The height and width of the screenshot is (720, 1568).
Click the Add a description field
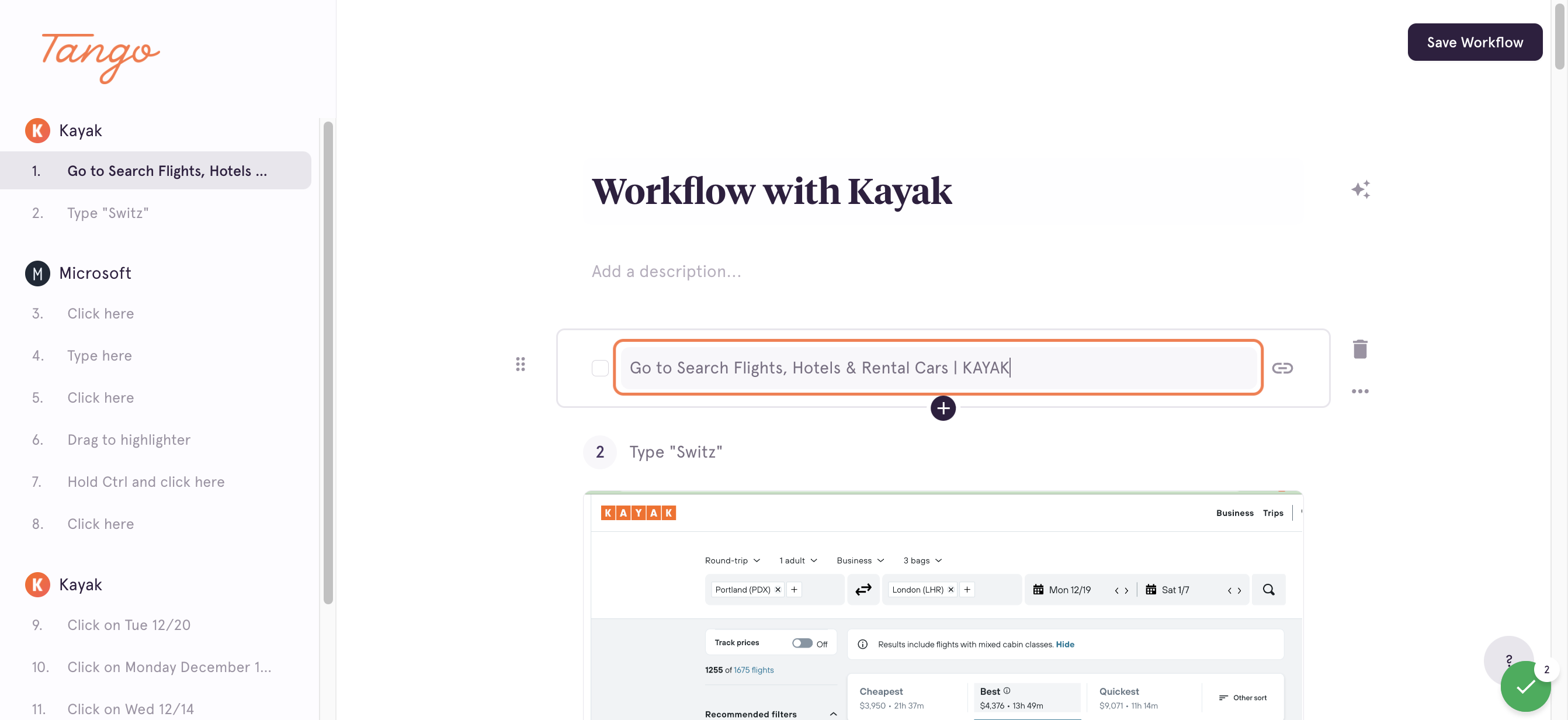pos(666,271)
